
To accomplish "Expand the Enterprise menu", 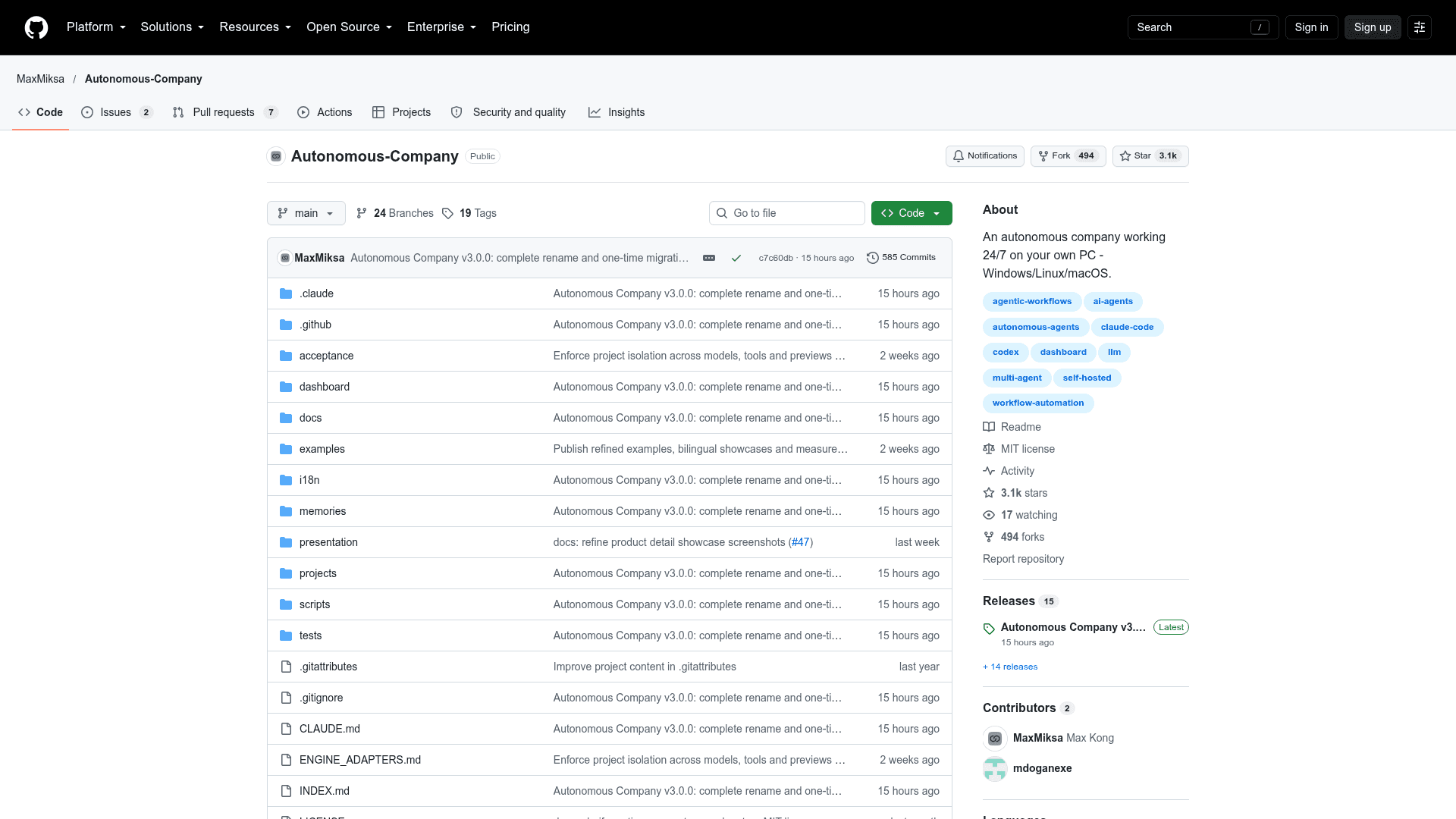I will [x=441, y=27].
